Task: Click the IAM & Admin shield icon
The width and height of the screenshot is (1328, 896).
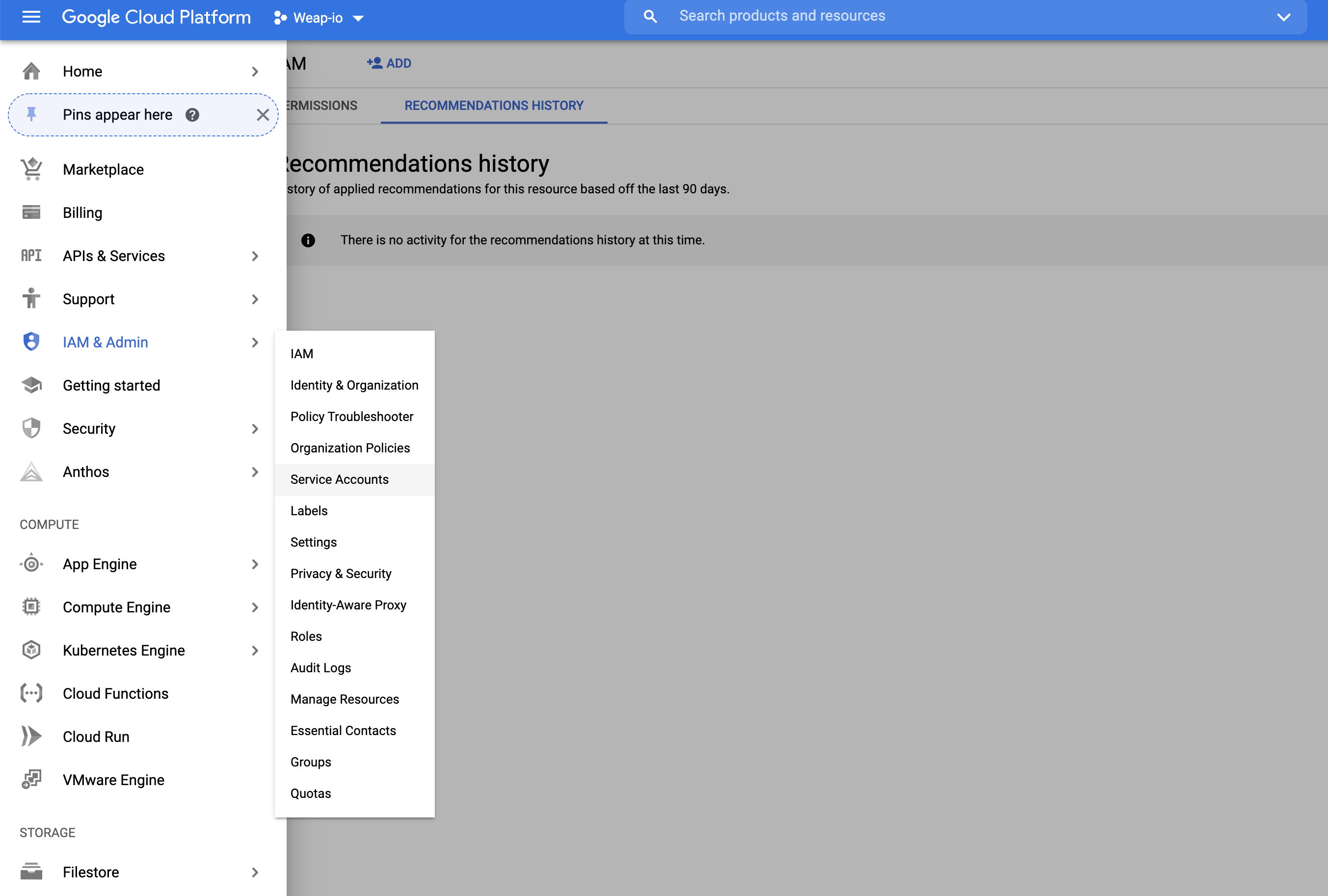Action: pyautogui.click(x=31, y=342)
